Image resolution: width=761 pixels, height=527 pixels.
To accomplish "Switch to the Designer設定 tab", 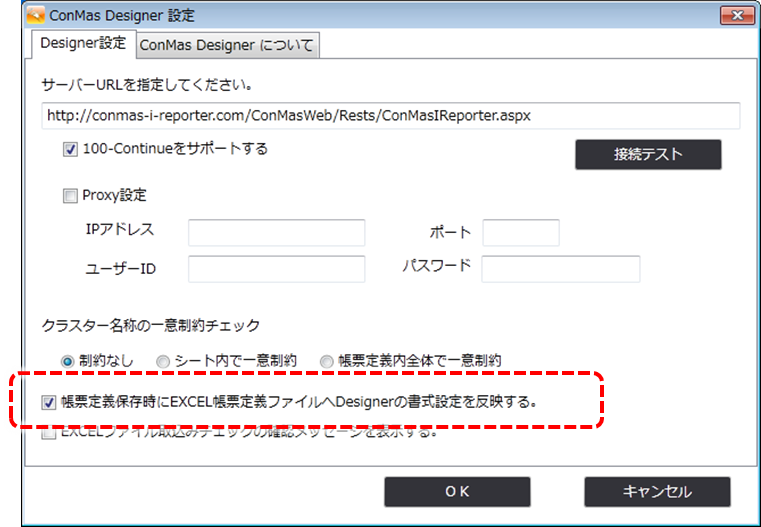I will click(82, 43).
